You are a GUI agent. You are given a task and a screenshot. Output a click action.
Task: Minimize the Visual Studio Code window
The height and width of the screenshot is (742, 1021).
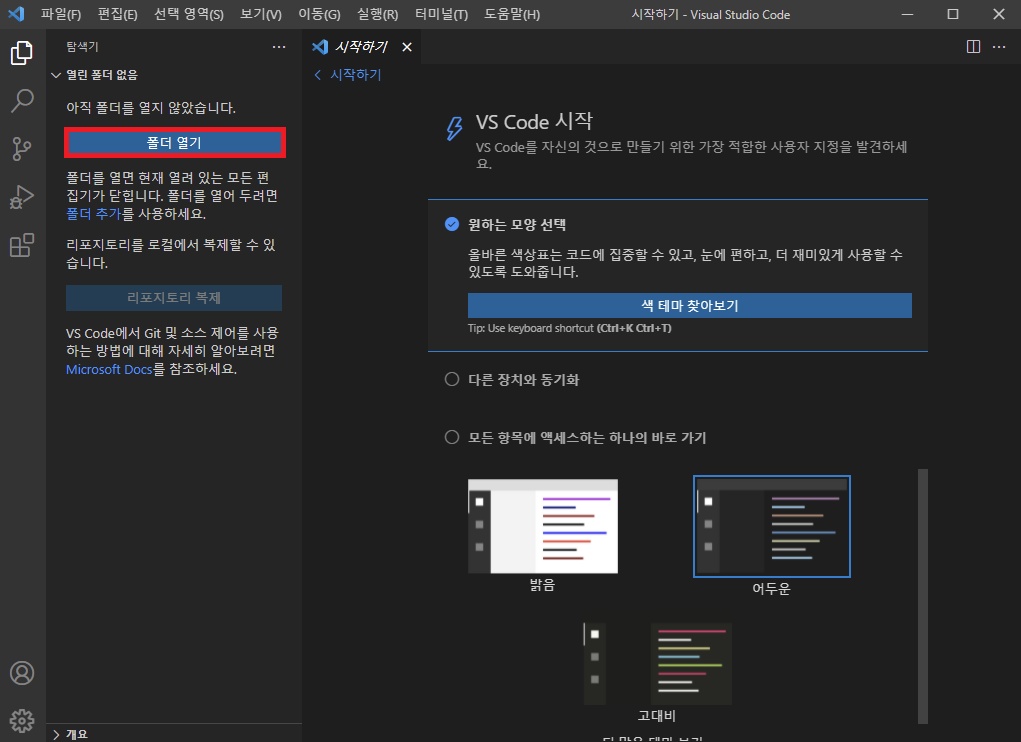pos(907,14)
